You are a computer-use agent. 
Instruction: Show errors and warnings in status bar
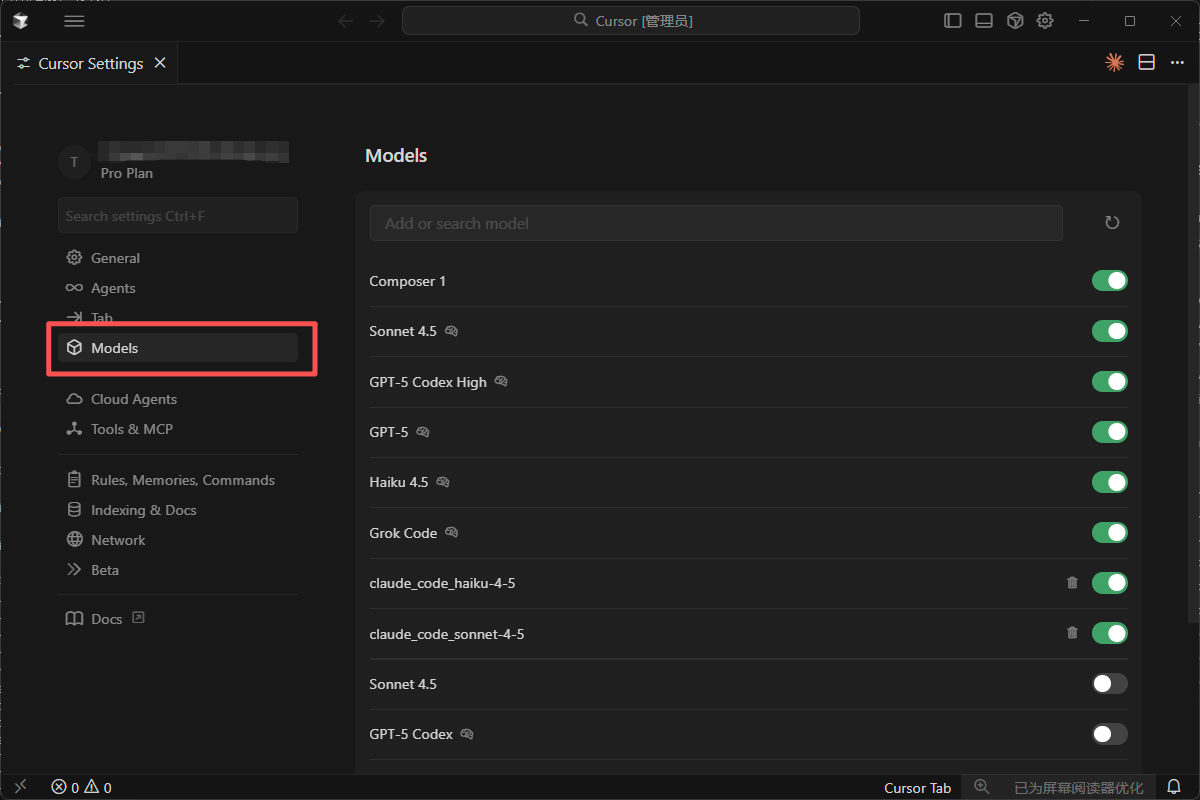pyautogui.click(x=82, y=787)
